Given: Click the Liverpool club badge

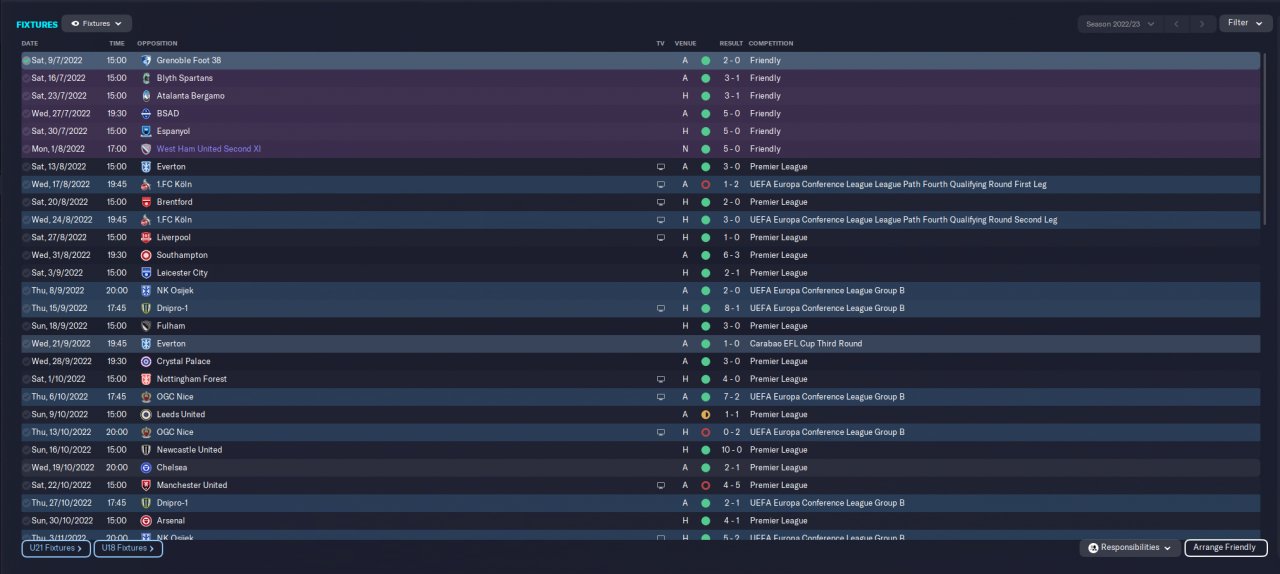Looking at the screenshot, I should pos(146,238).
